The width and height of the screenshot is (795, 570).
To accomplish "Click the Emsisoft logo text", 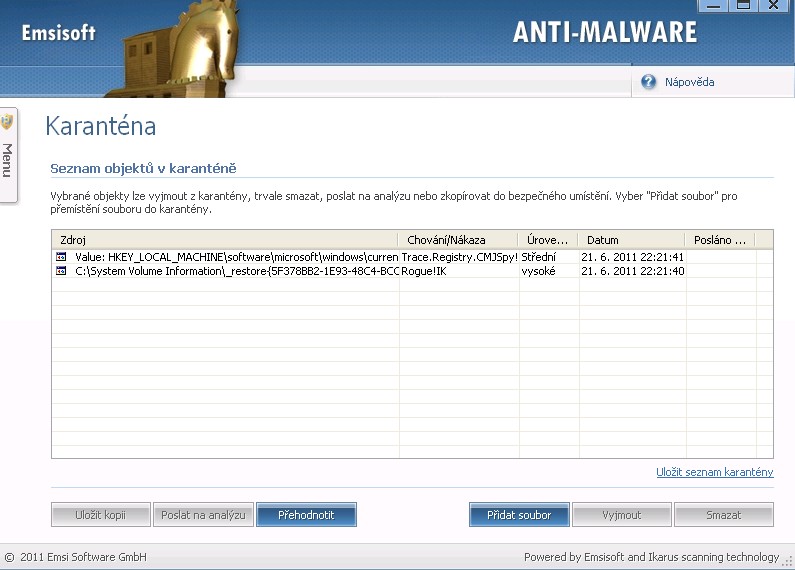I will click(x=58, y=33).
